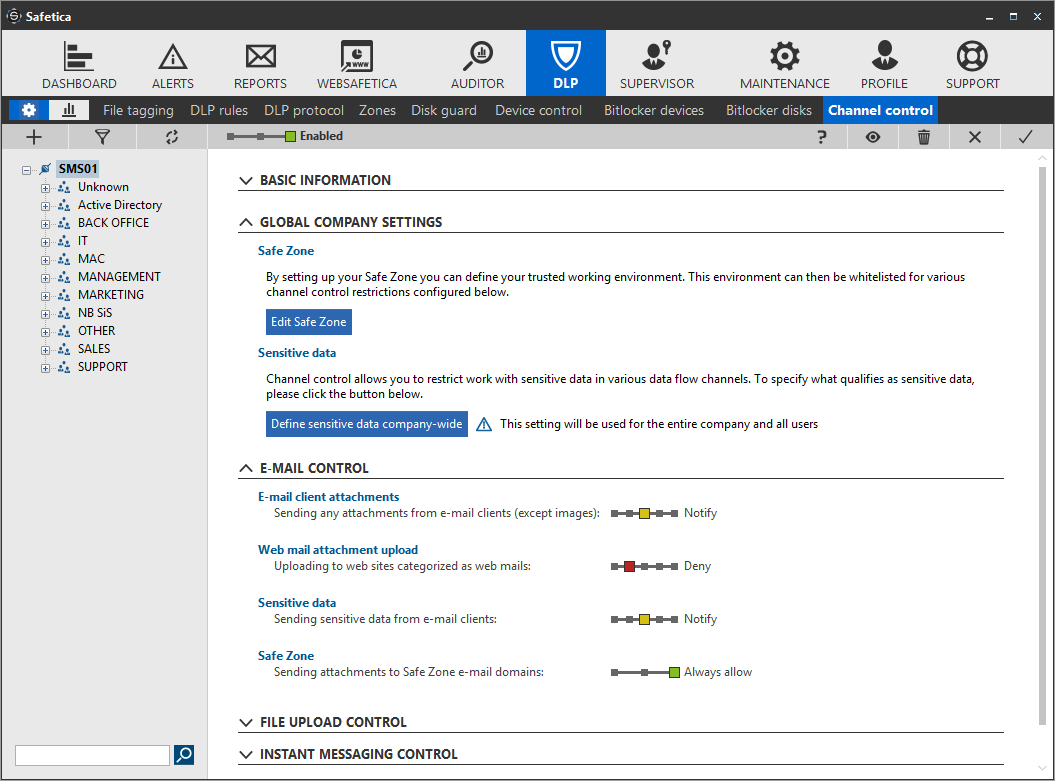Cancel changes with the X icon
Viewport: 1055px width, 781px height.
(x=974, y=137)
